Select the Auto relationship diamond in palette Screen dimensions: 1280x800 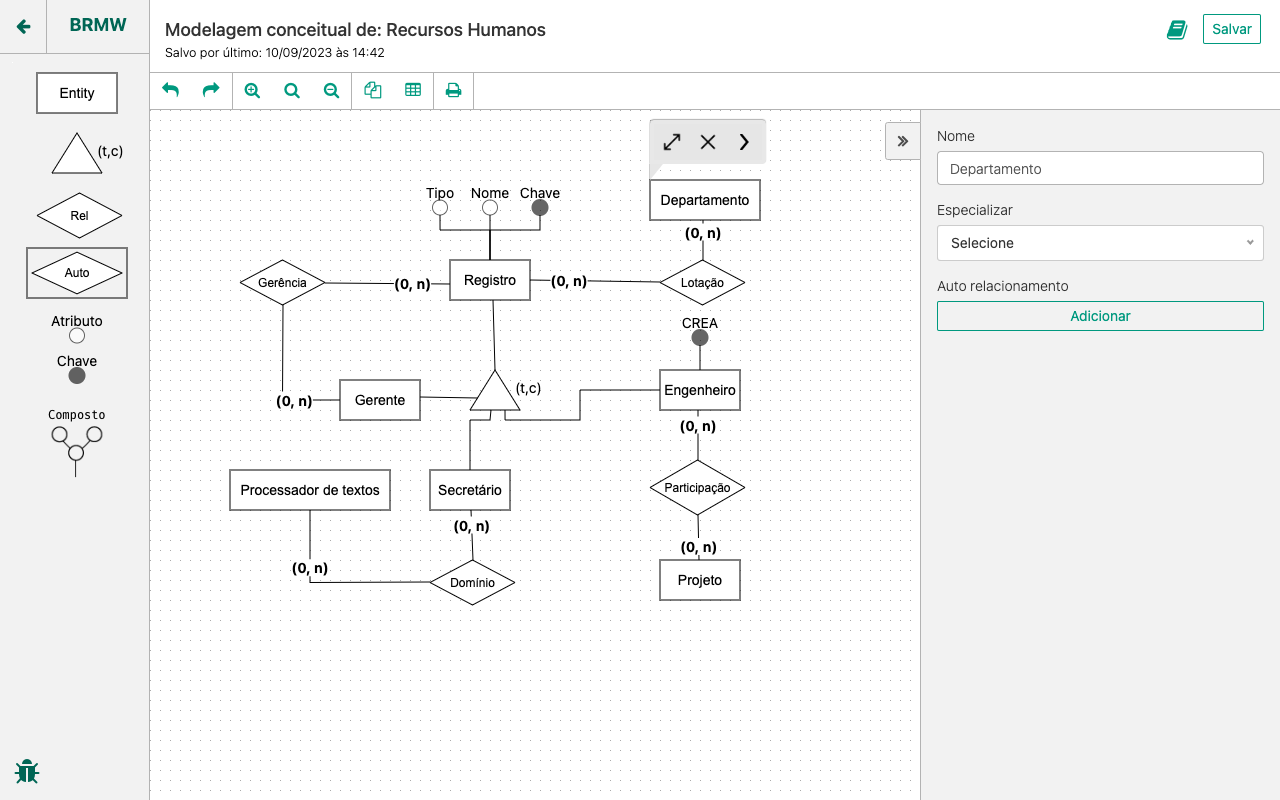click(77, 273)
